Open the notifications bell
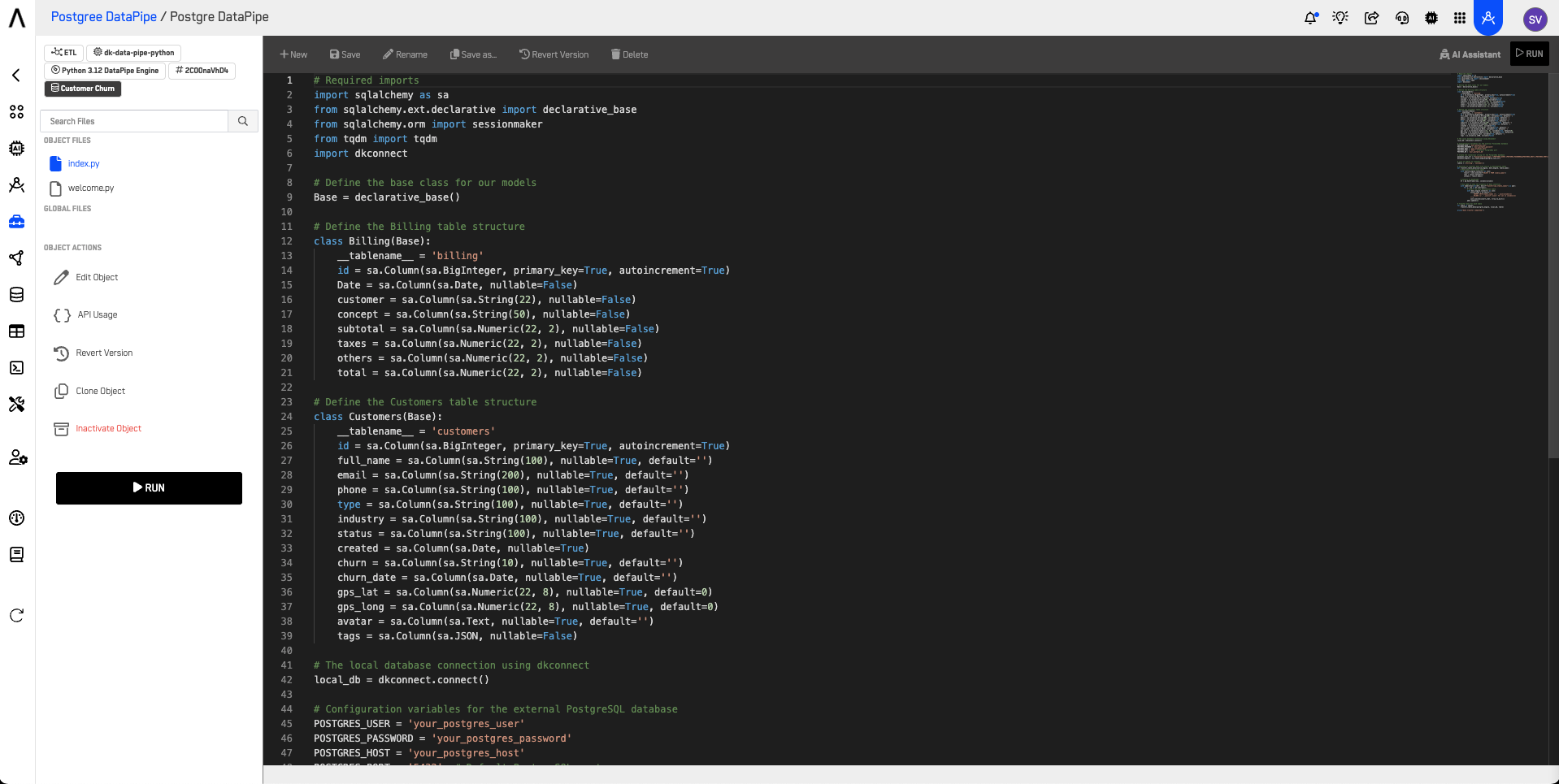 1310,18
